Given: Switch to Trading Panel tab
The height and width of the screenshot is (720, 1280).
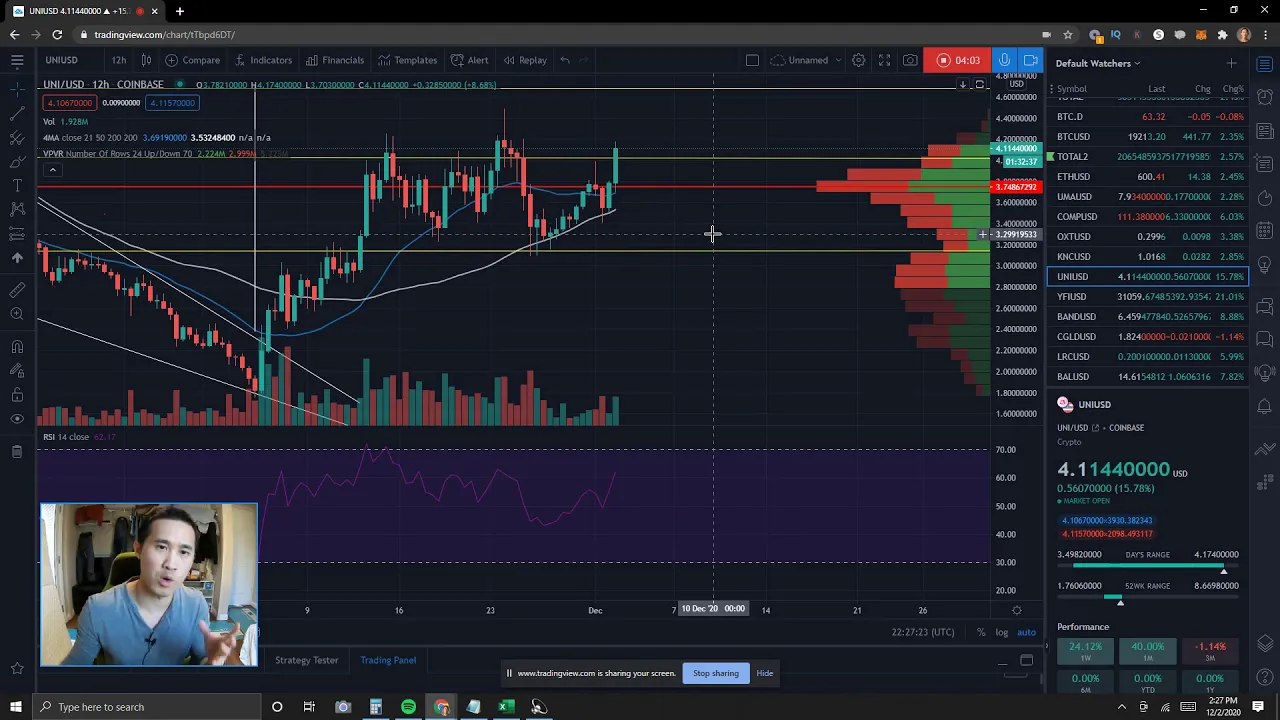Looking at the screenshot, I should (388, 660).
